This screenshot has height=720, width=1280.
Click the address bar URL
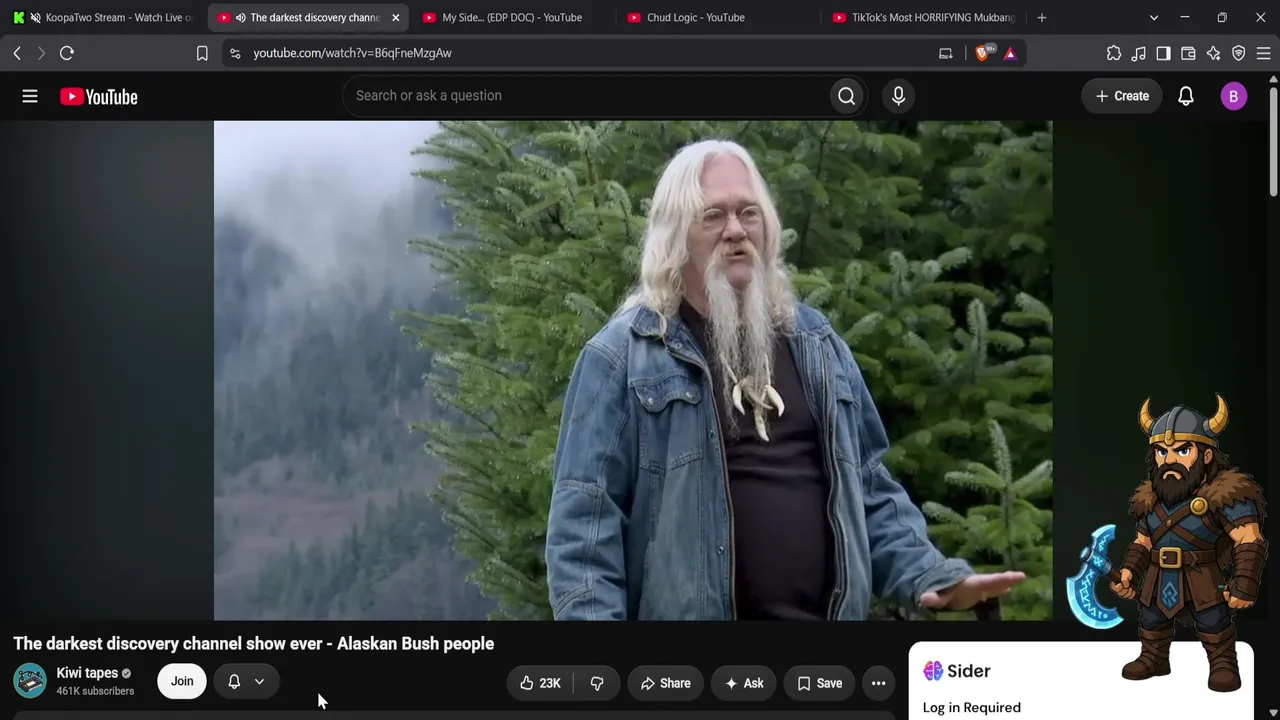pos(352,53)
